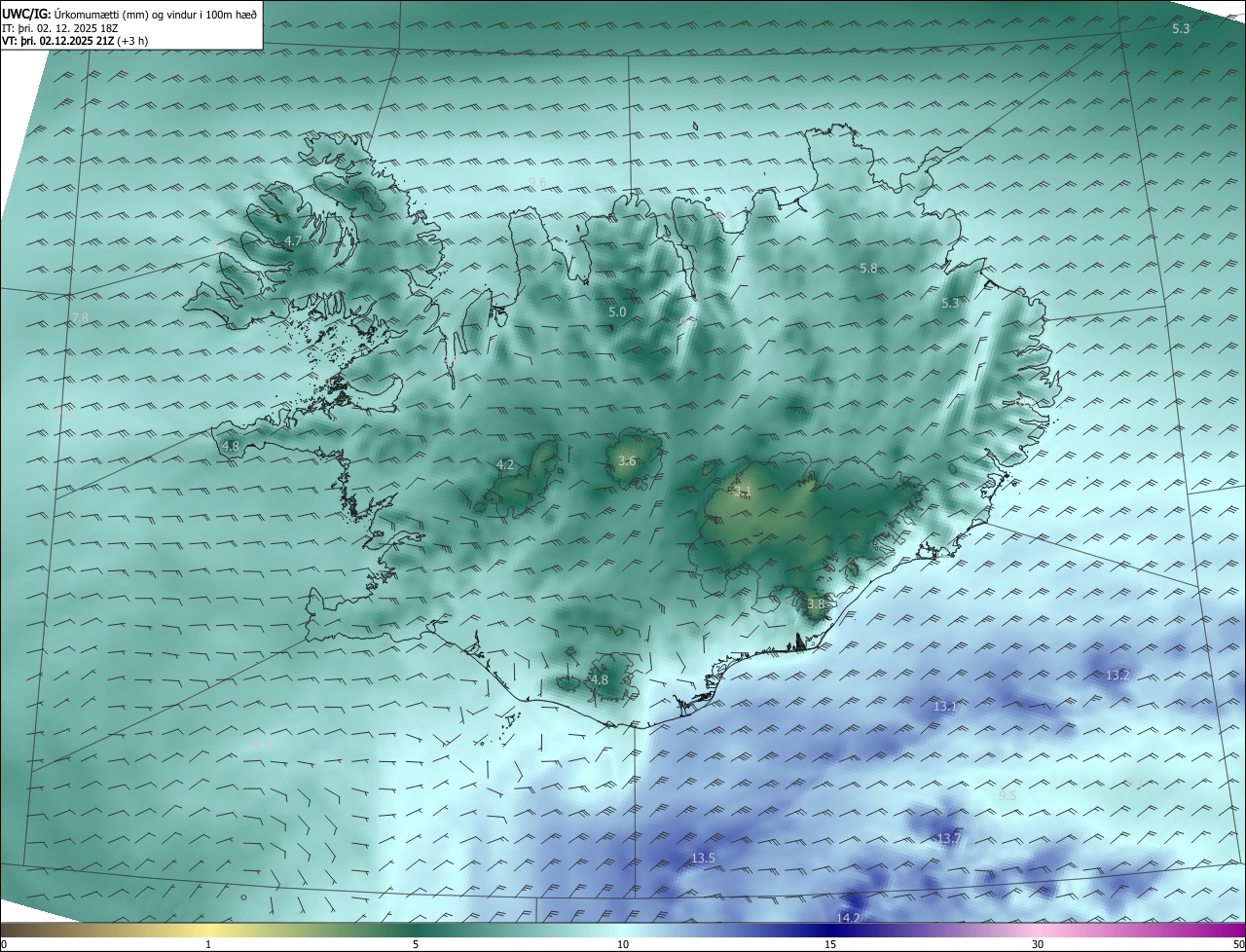Click the 4.7 value over the Westfjords
Viewport: 1246px width, 952px height.
tap(293, 240)
